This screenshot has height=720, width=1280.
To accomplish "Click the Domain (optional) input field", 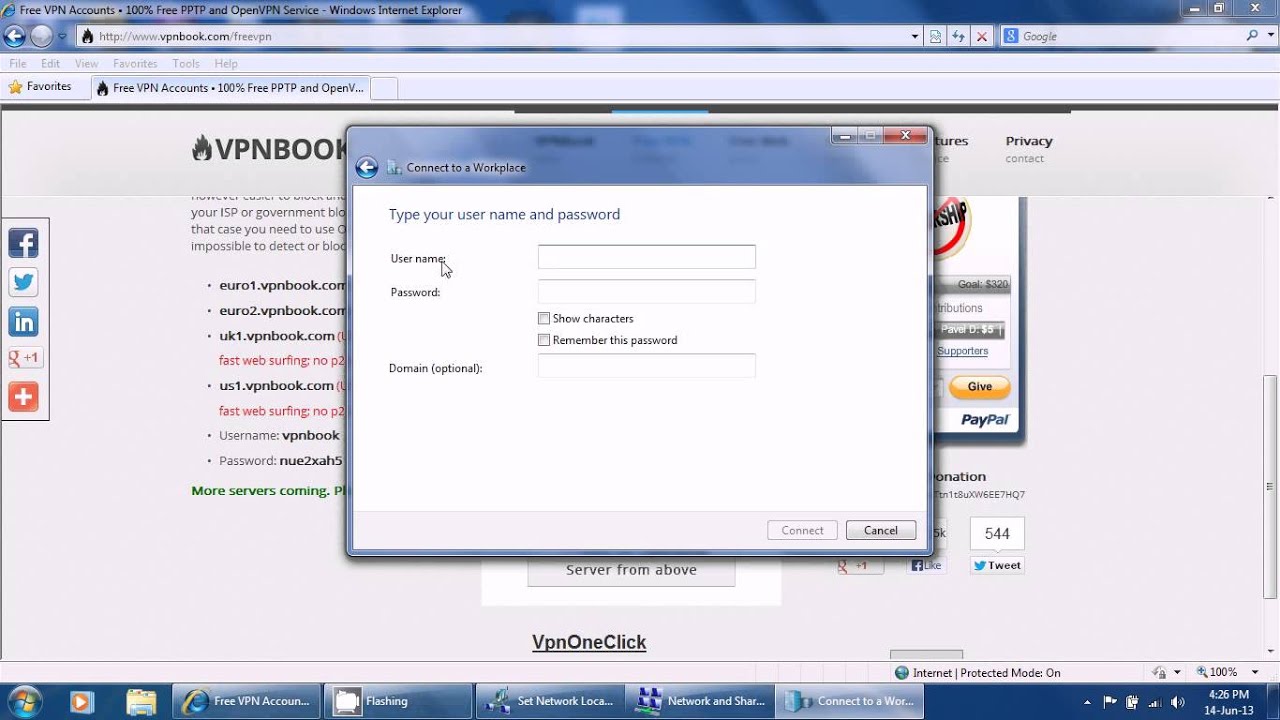I will point(646,366).
